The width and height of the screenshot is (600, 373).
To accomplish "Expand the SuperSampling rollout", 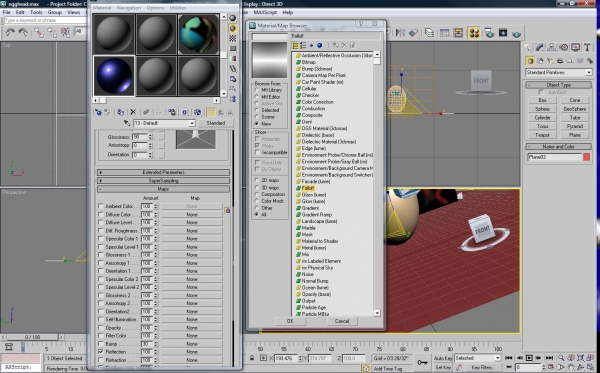I will [163, 181].
